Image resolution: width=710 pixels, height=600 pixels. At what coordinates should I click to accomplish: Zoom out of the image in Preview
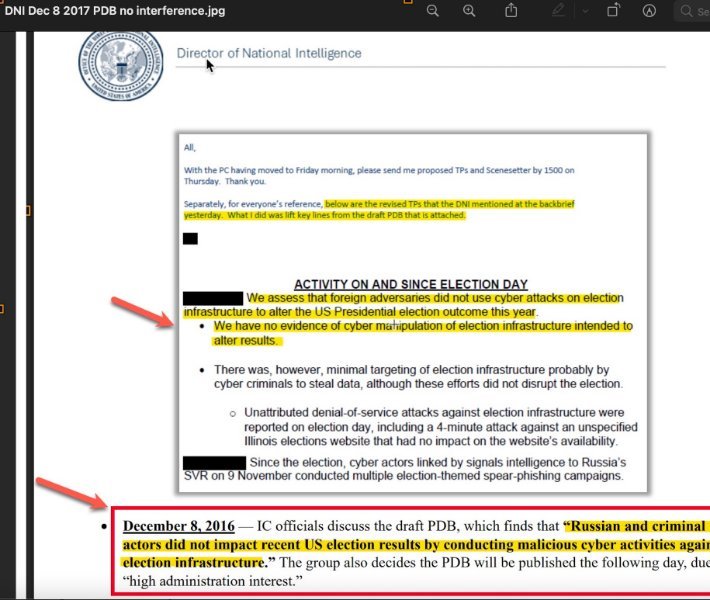coord(432,10)
